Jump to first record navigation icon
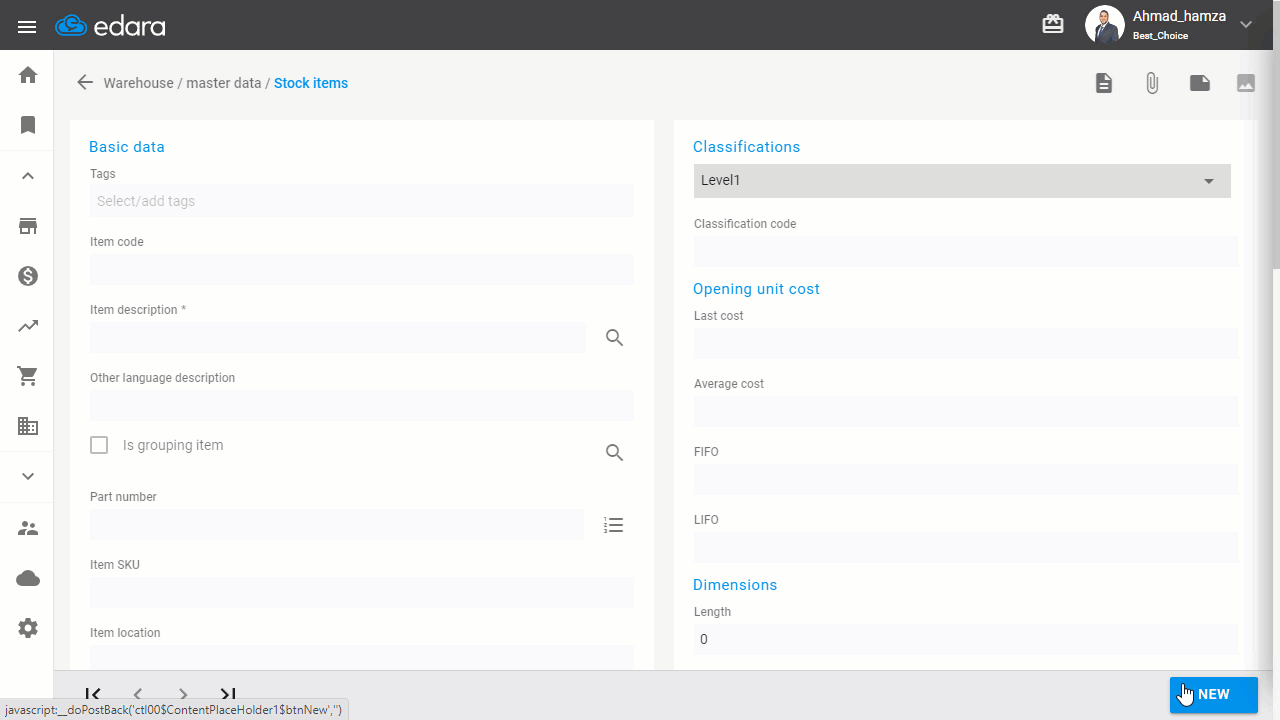 [93, 693]
